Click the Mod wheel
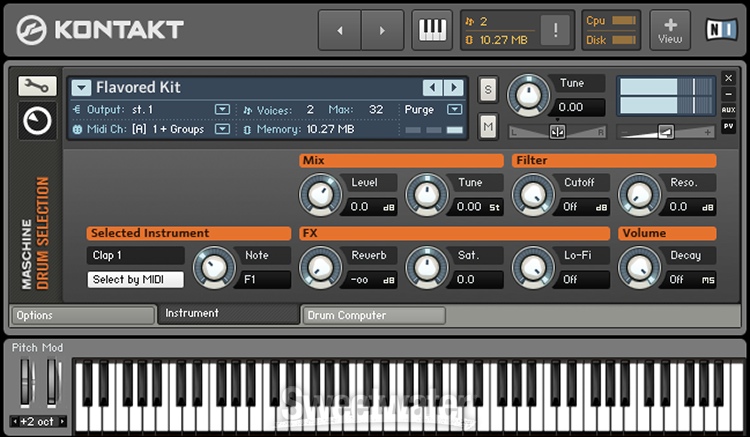The image size is (750, 437). (52, 383)
